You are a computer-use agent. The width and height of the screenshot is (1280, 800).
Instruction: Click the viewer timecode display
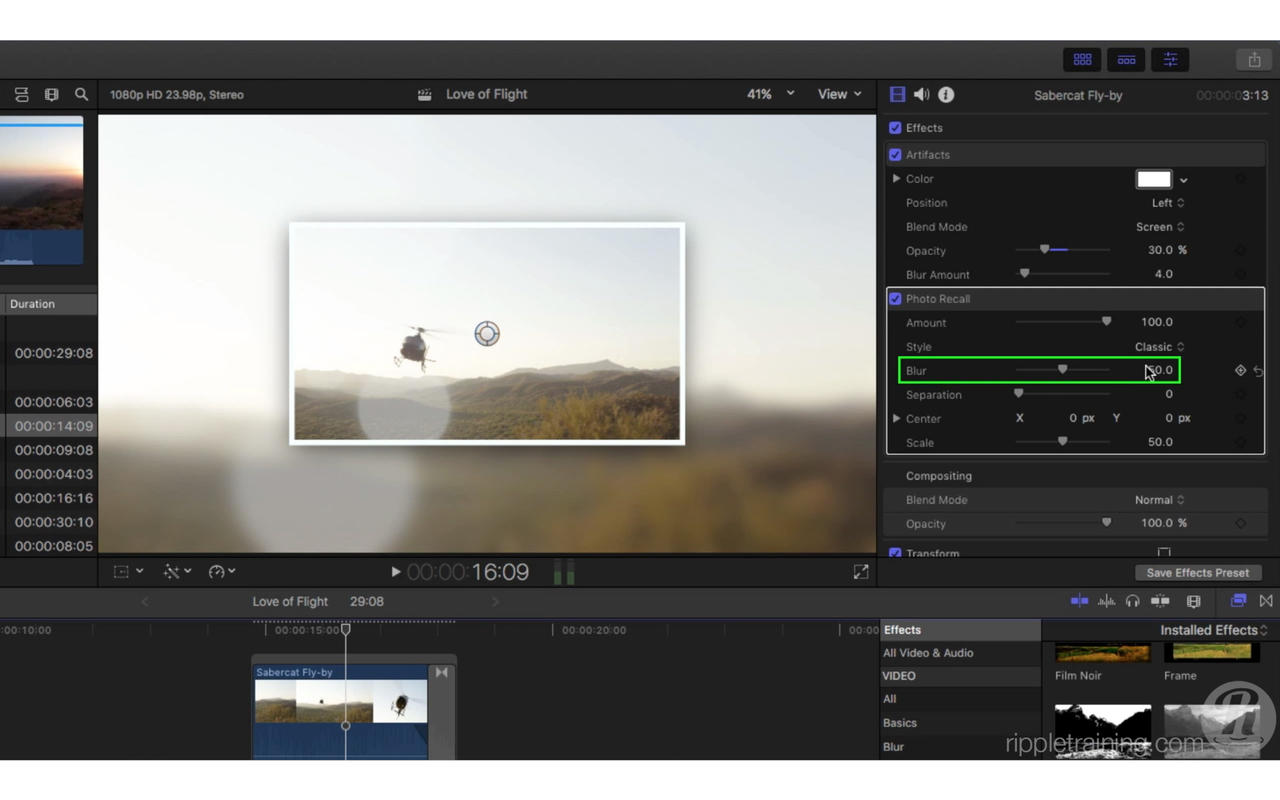tap(468, 572)
